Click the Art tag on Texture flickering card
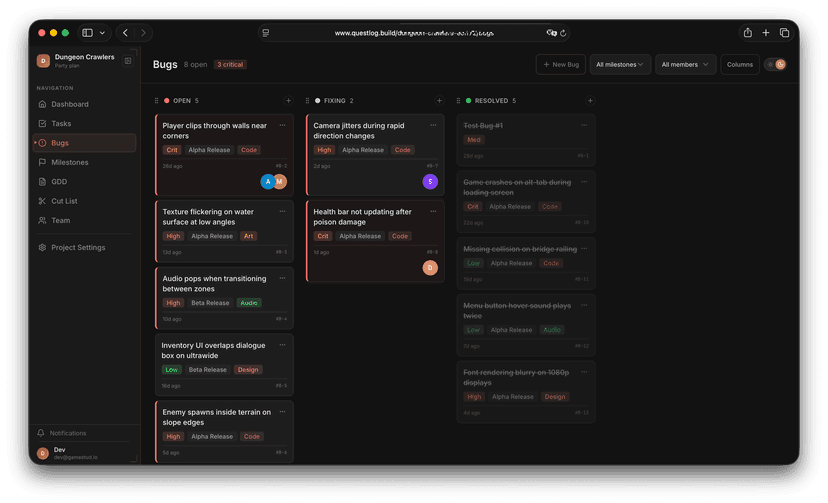Image resolution: width=828 pixels, height=503 pixels. pos(248,236)
